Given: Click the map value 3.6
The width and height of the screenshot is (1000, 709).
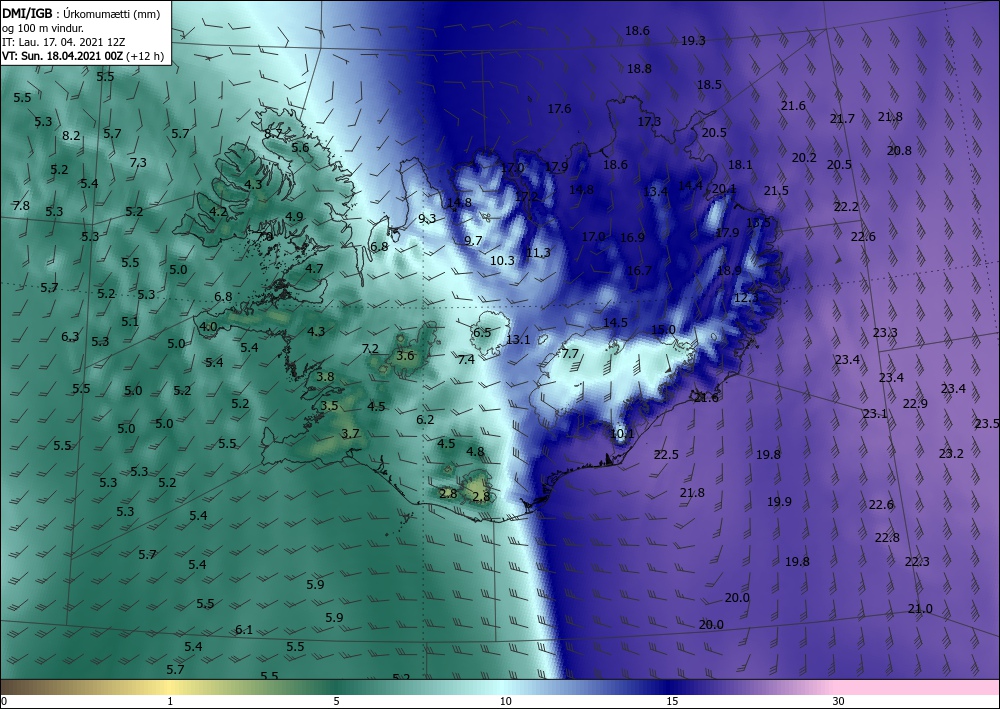Looking at the screenshot, I should pos(405,356).
